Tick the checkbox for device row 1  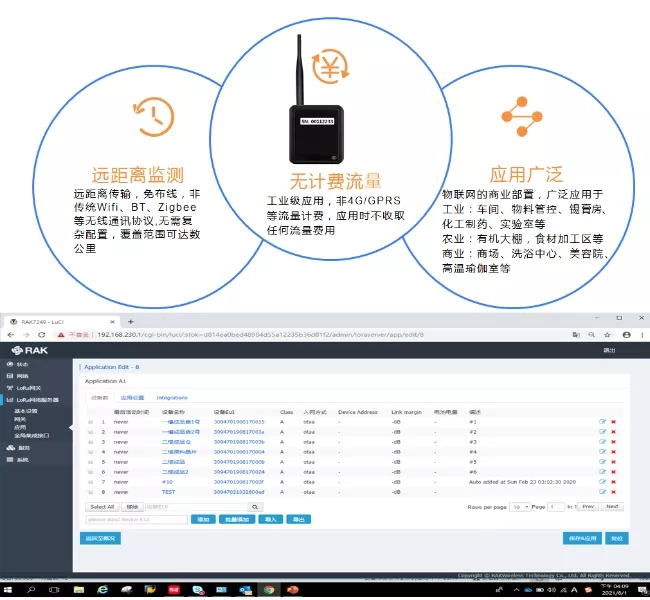(90, 422)
